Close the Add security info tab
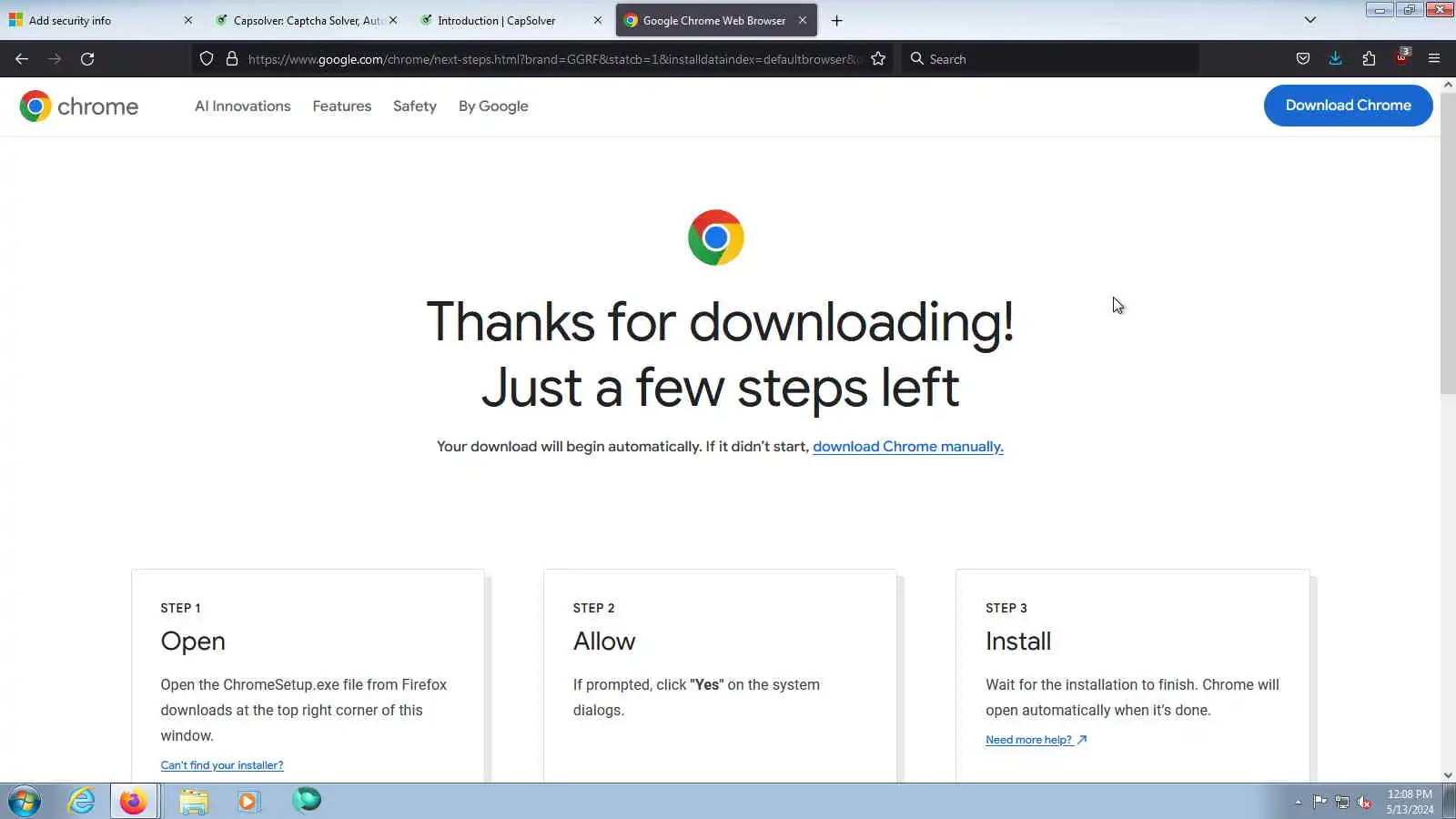Viewport: 1456px width, 819px height. 188,20
